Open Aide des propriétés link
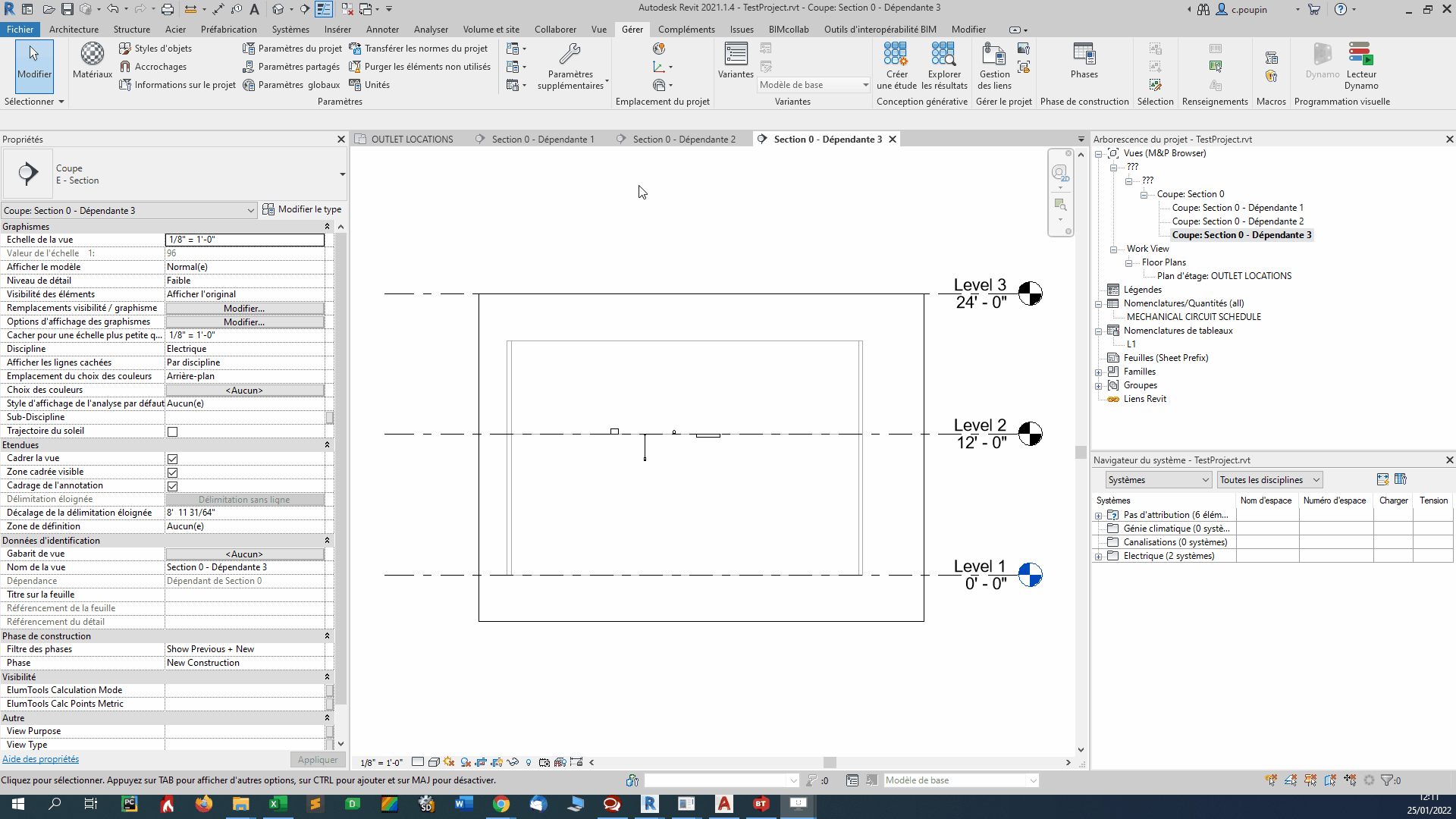This screenshot has width=1456, height=819. 40,759
